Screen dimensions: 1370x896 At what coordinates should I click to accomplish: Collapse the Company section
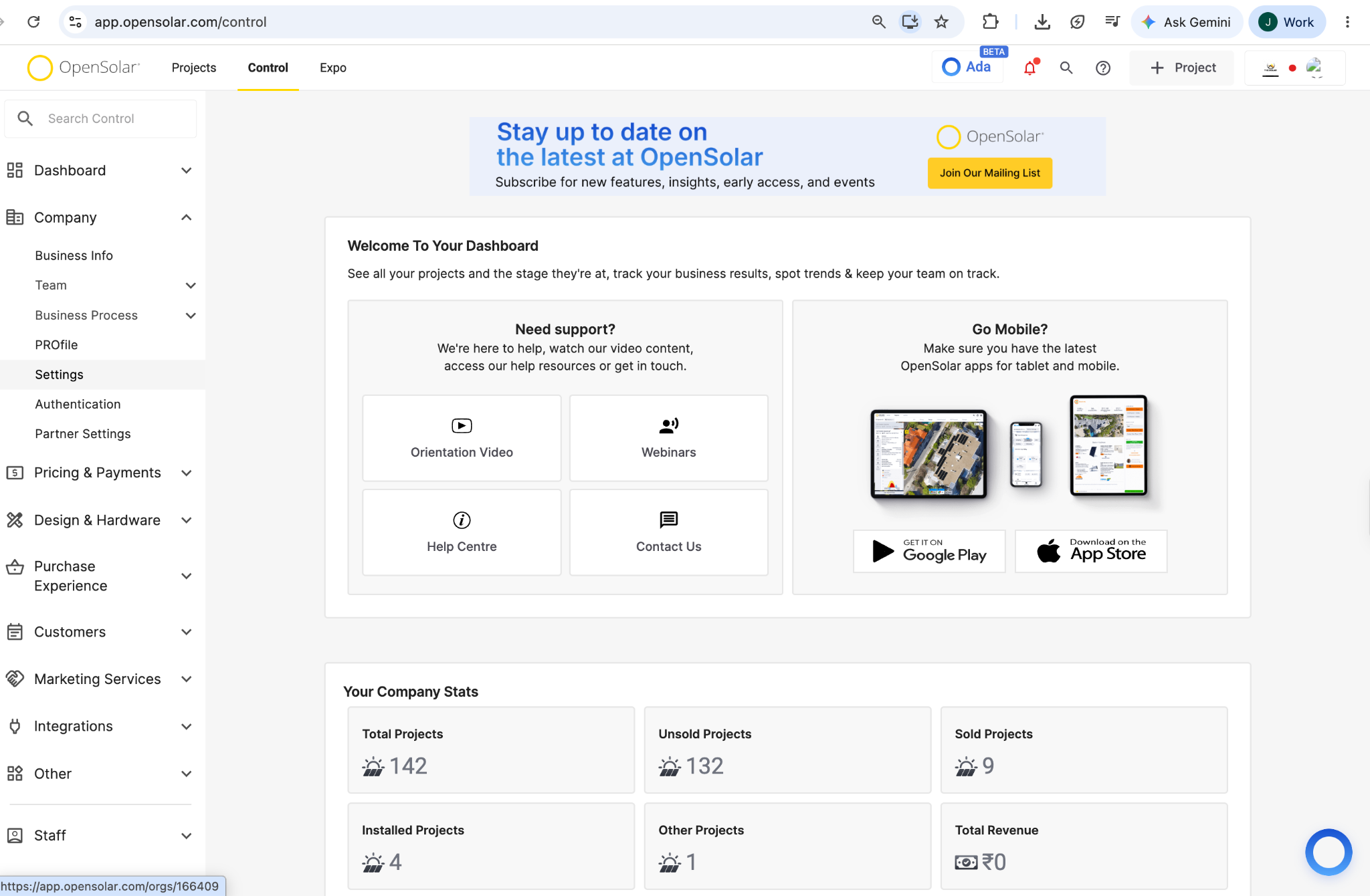[187, 217]
